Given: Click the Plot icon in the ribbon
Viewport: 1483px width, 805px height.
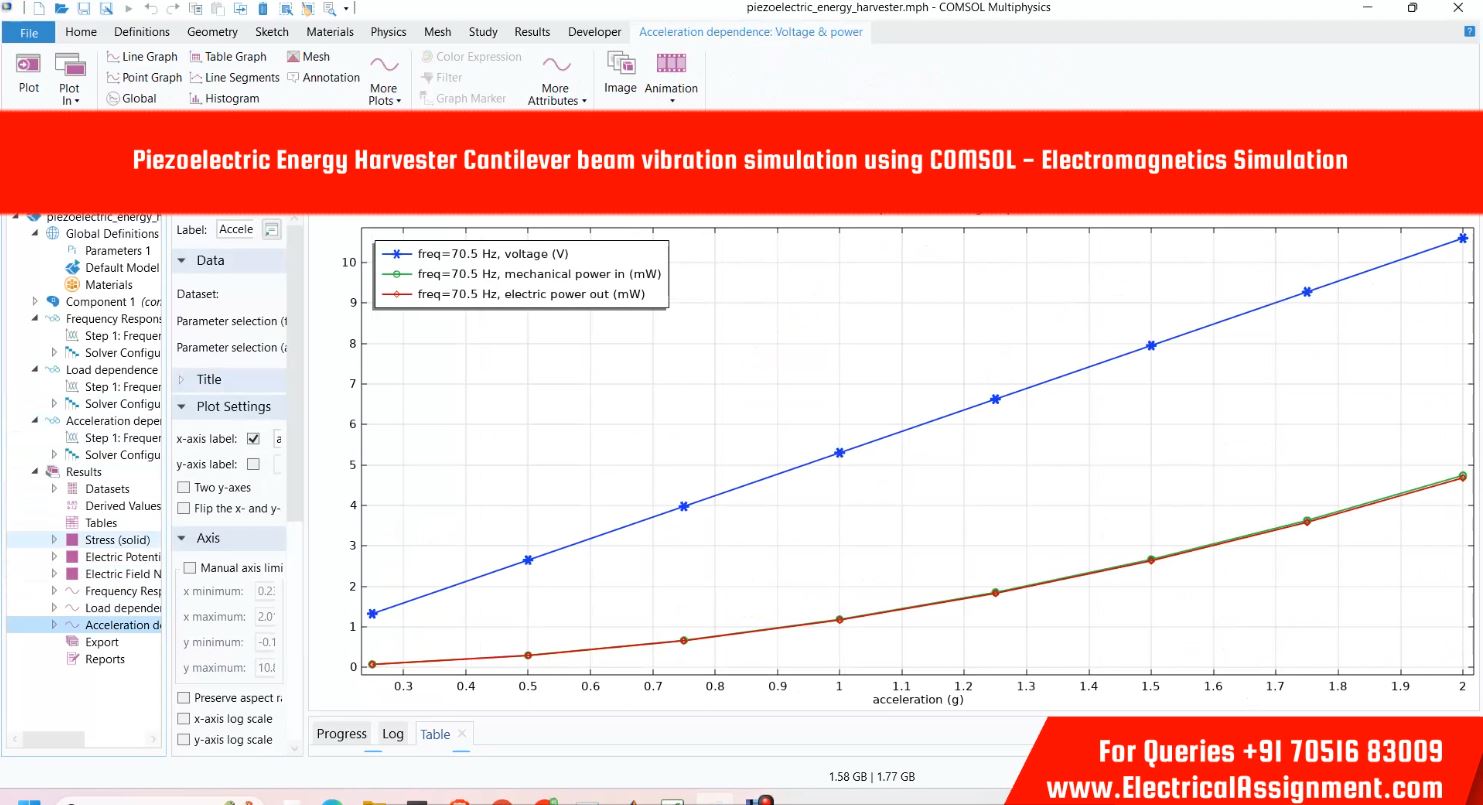Looking at the screenshot, I should pos(29,72).
